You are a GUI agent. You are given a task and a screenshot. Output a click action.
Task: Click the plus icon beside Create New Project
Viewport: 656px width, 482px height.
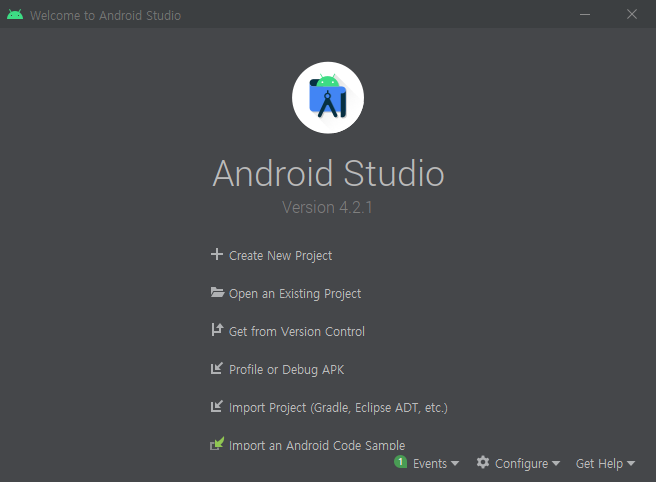point(217,254)
